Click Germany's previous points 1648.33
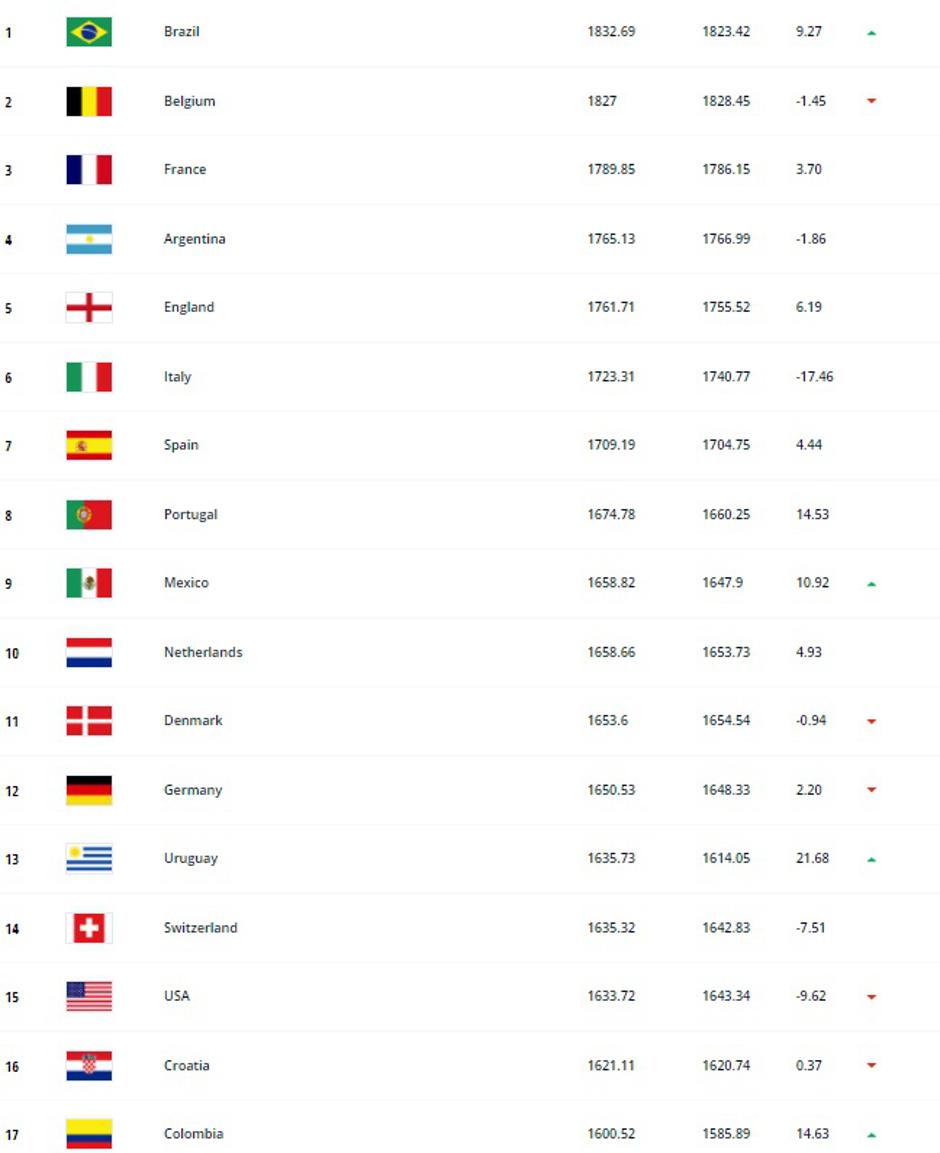The width and height of the screenshot is (940, 1153). (x=726, y=789)
